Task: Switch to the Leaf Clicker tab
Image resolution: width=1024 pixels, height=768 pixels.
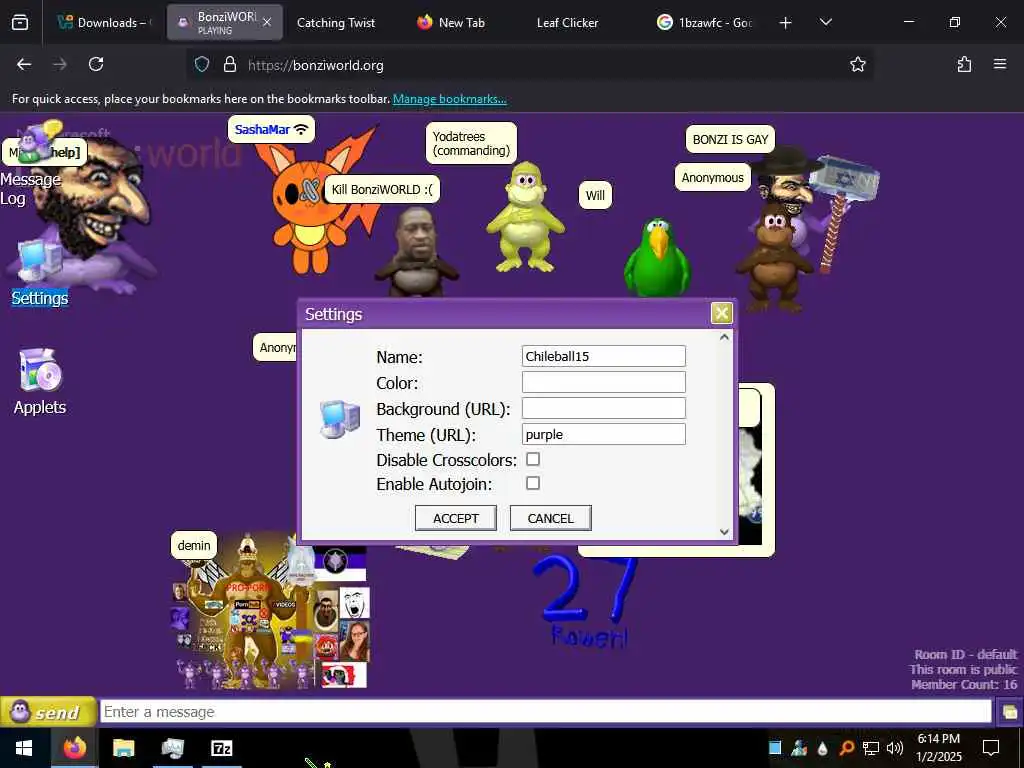Action: tap(567, 23)
